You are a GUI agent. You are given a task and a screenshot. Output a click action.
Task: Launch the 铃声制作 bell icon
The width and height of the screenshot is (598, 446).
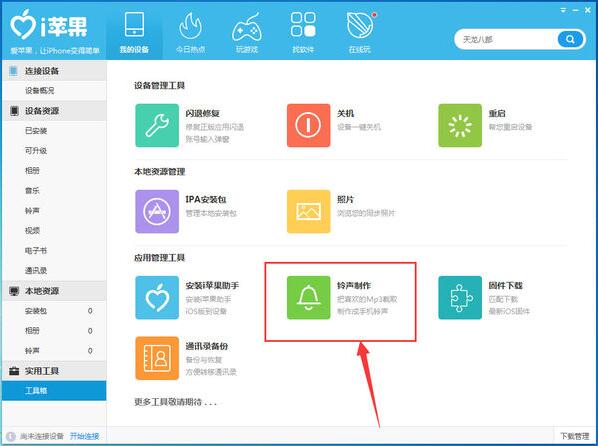309,298
